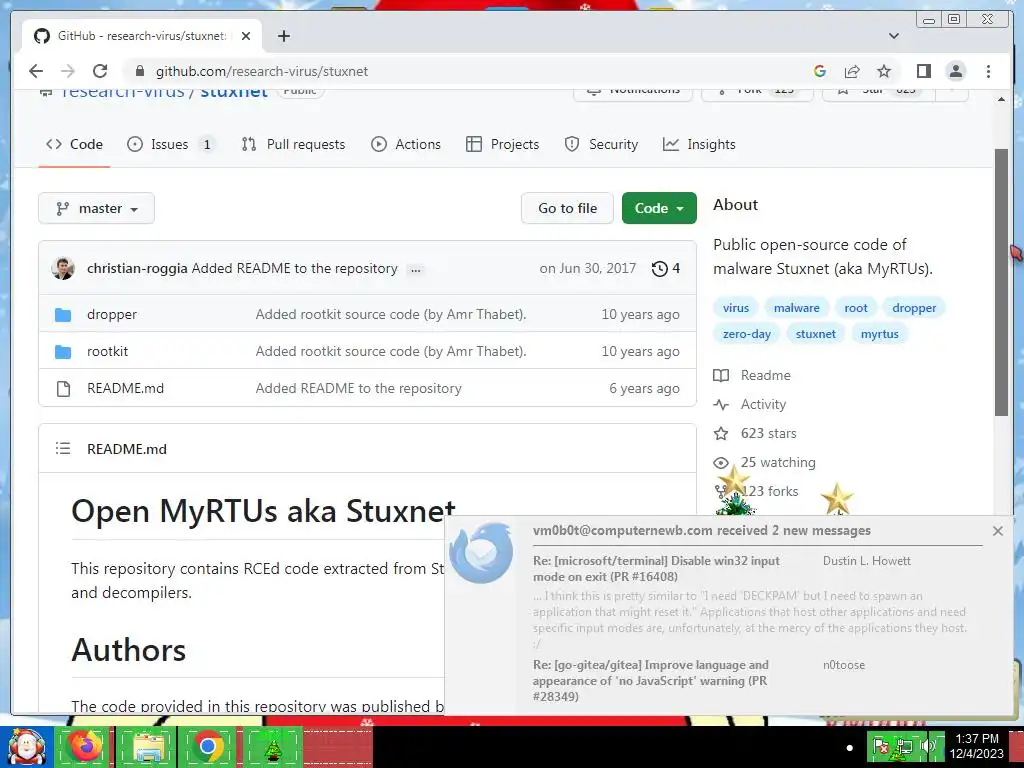Click the Go to file button
Image resolution: width=1024 pixels, height=768 pixels.
[x=567, y=208]
